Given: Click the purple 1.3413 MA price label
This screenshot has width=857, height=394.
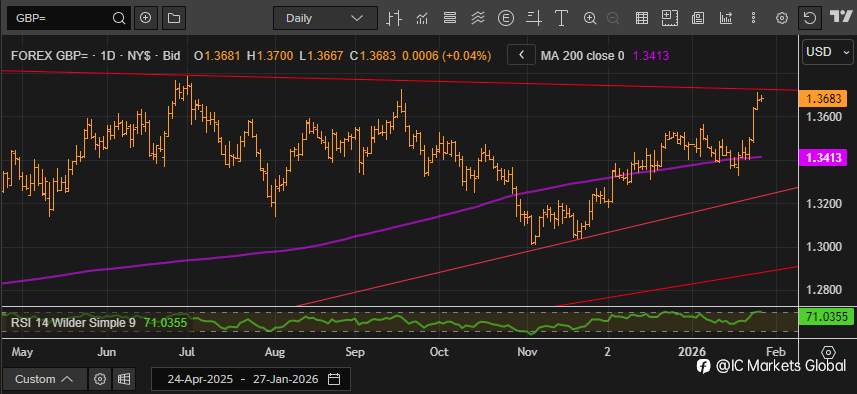Looking at the screenshot, I should coord(823,158).
